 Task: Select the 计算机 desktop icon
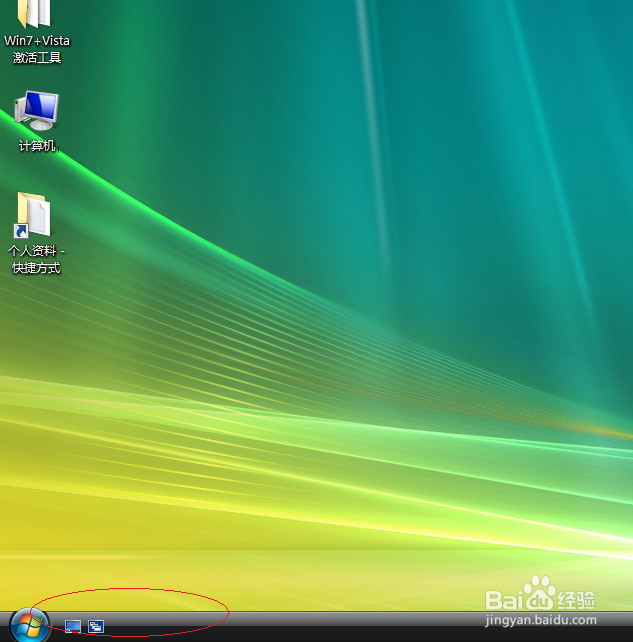(36, 111)
